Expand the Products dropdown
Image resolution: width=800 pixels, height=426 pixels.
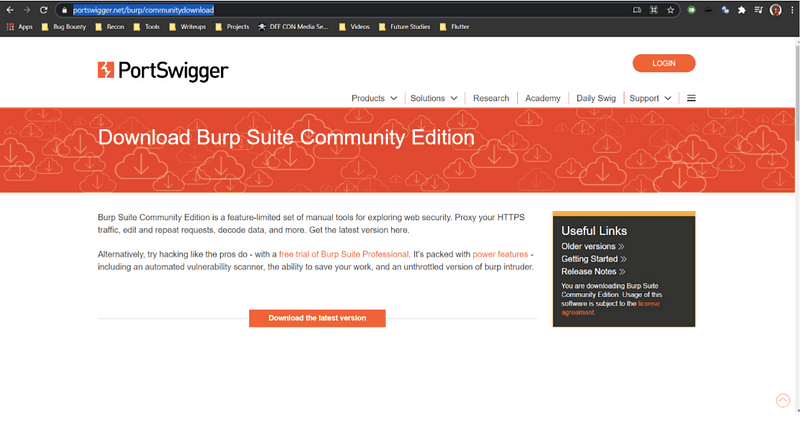click(373, 98)
